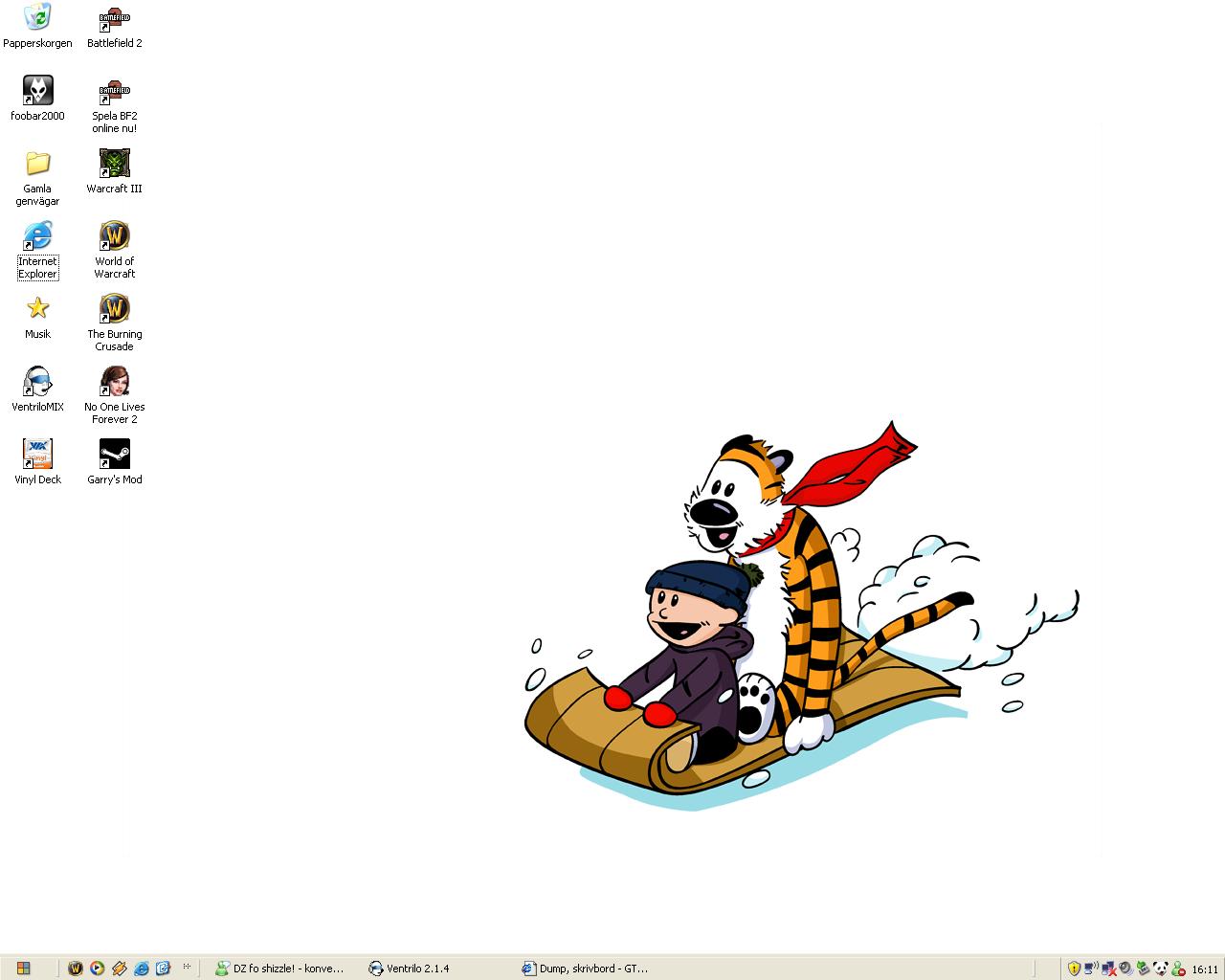
Task: Click the yellow security shield tray icon
Action: point(1074,969)
